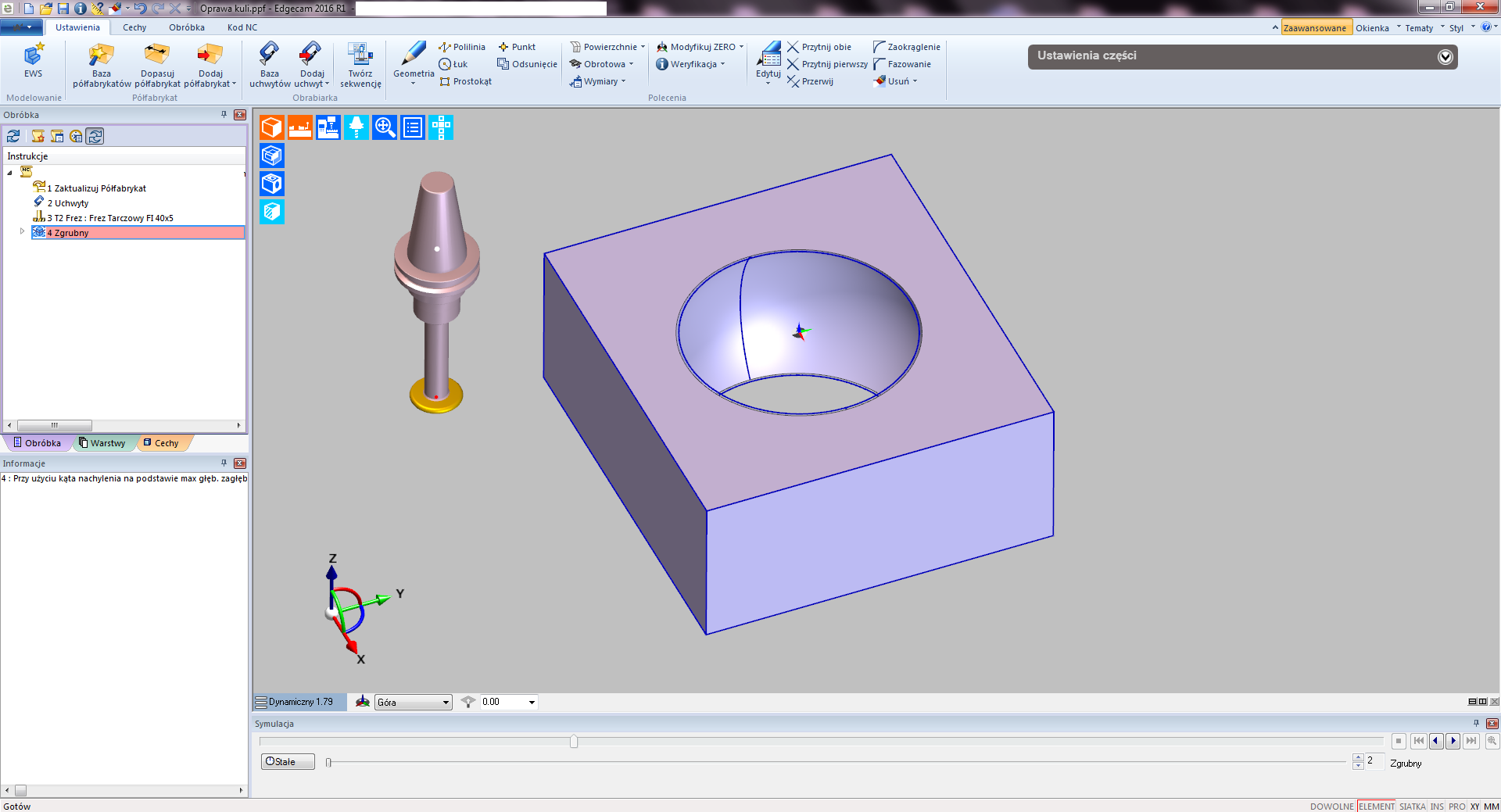Expand the Ustawienia części panel chevron
Viewport: 1501px width, 812px height.
(x=1445, y=56)
